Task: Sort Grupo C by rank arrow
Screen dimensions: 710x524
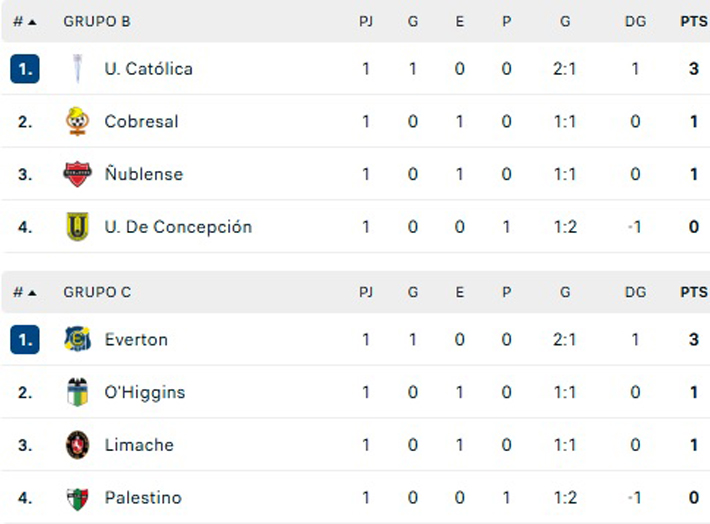Action: tap(31, 293)
